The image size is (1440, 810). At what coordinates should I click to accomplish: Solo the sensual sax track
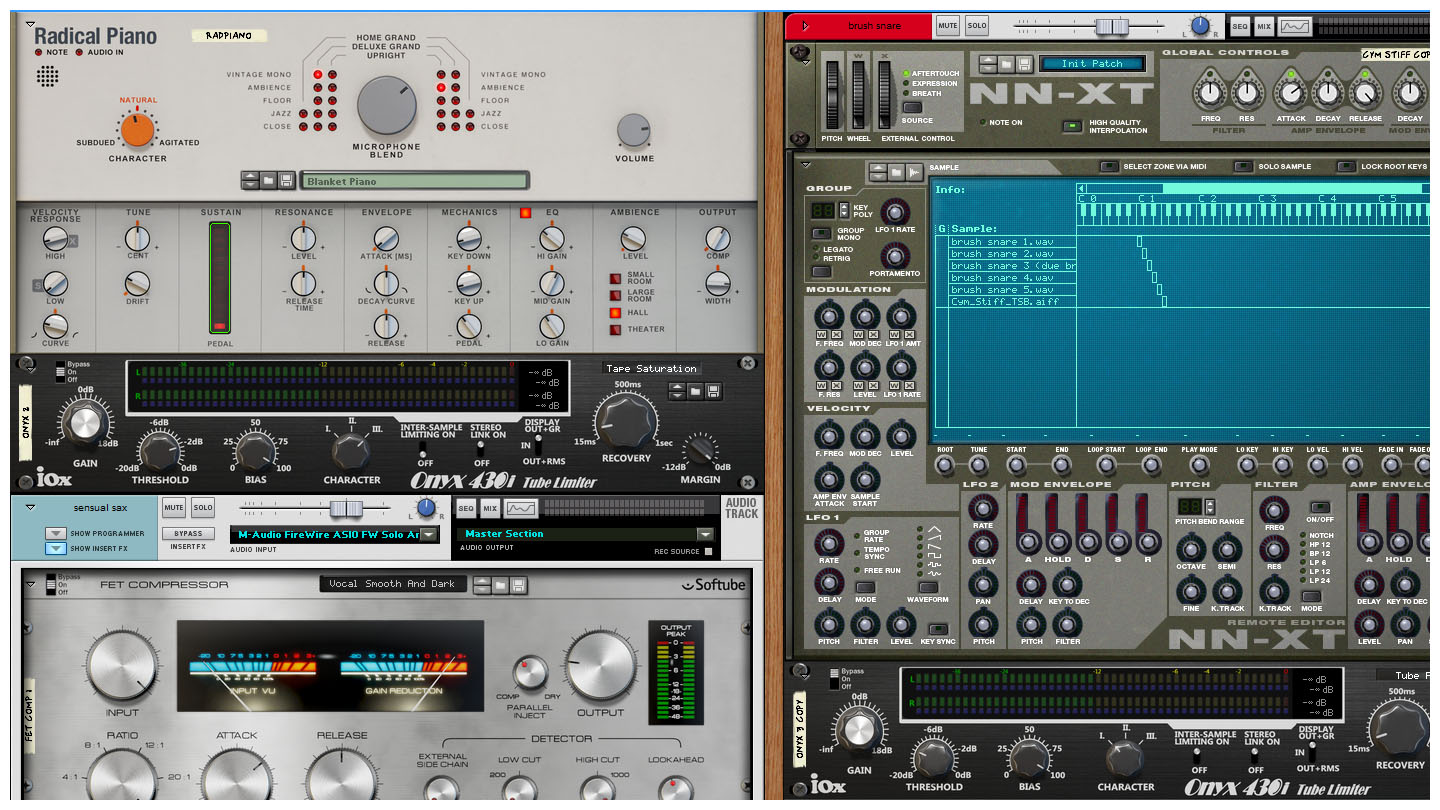coord(203,508)
